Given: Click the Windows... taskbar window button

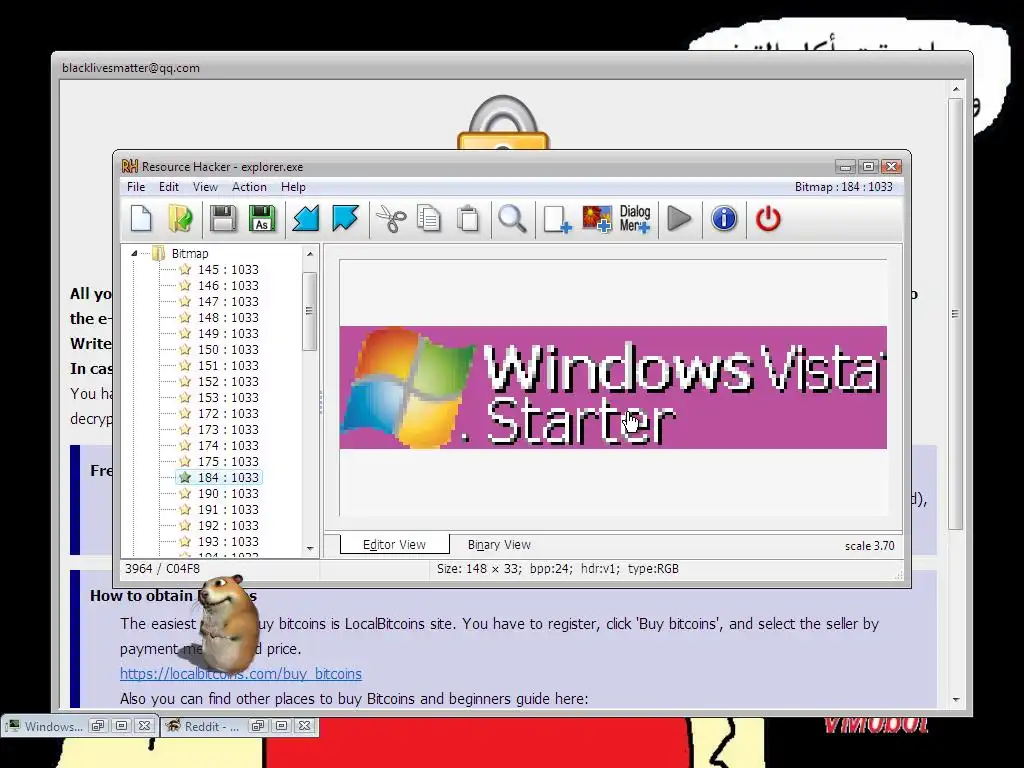Looking at the screenshot, I should [79, 726].
